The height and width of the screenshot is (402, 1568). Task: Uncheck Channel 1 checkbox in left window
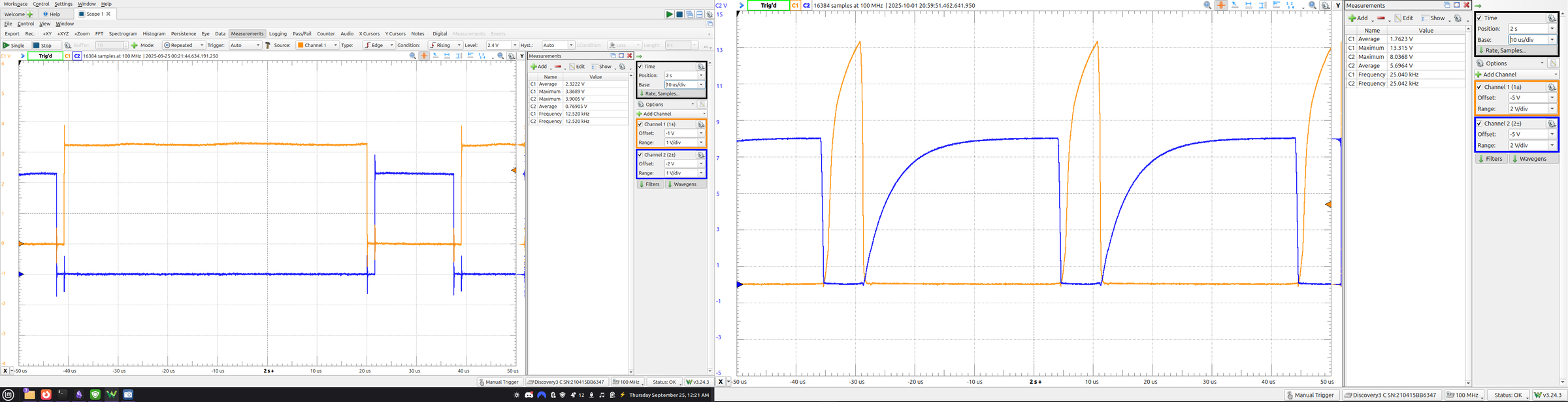point(640,124)
